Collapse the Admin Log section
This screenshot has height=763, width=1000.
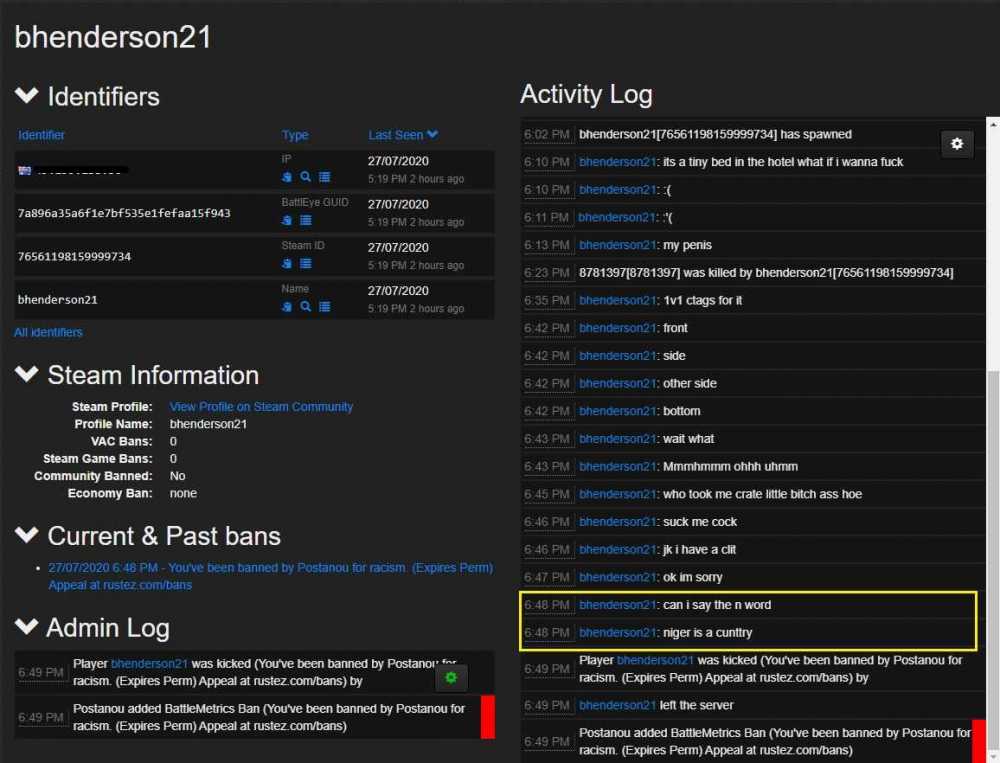pyautogui.click(x=27, y=628)
